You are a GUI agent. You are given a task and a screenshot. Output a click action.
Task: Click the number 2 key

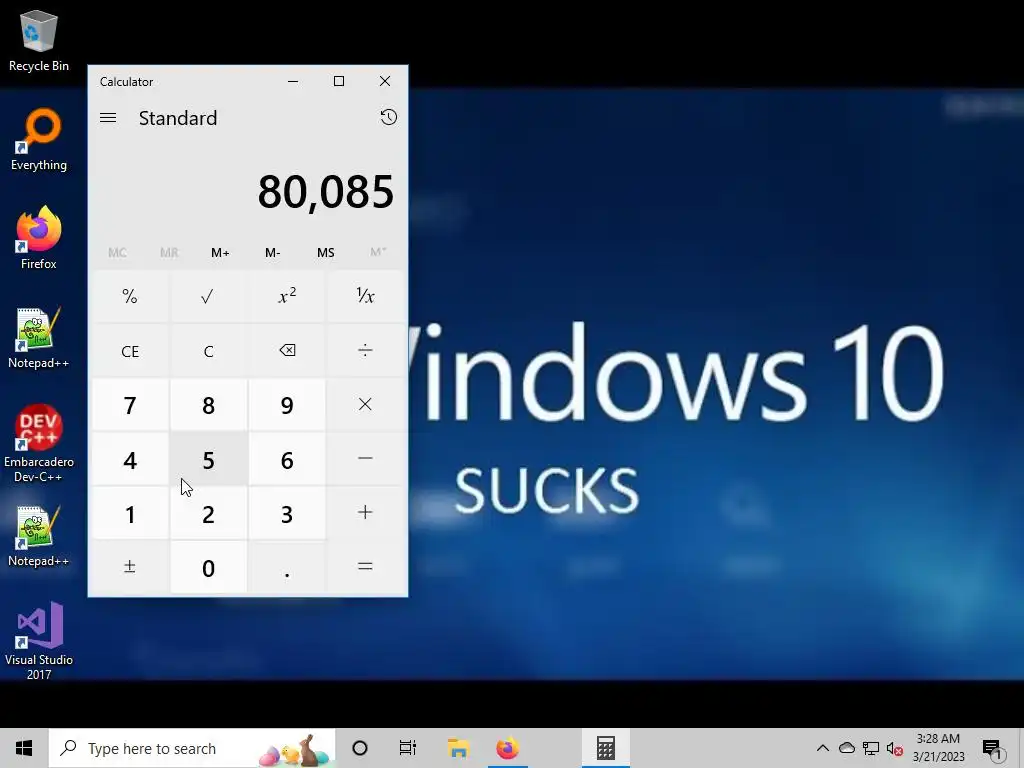coord(208,513)
